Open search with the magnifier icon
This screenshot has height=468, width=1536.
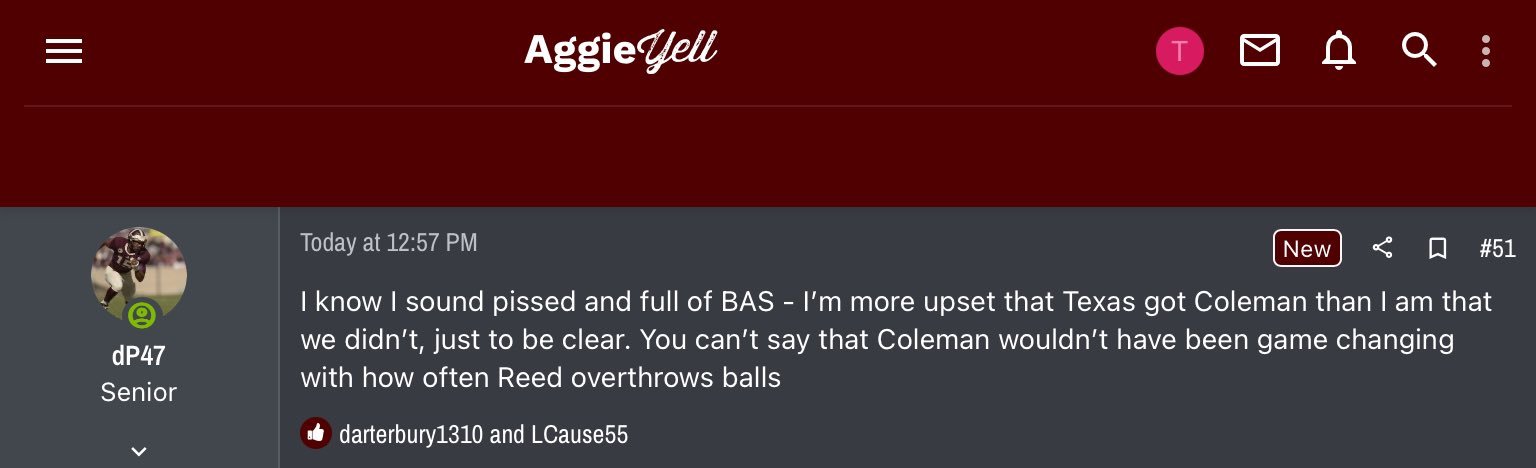click(x=1418, y=49)
